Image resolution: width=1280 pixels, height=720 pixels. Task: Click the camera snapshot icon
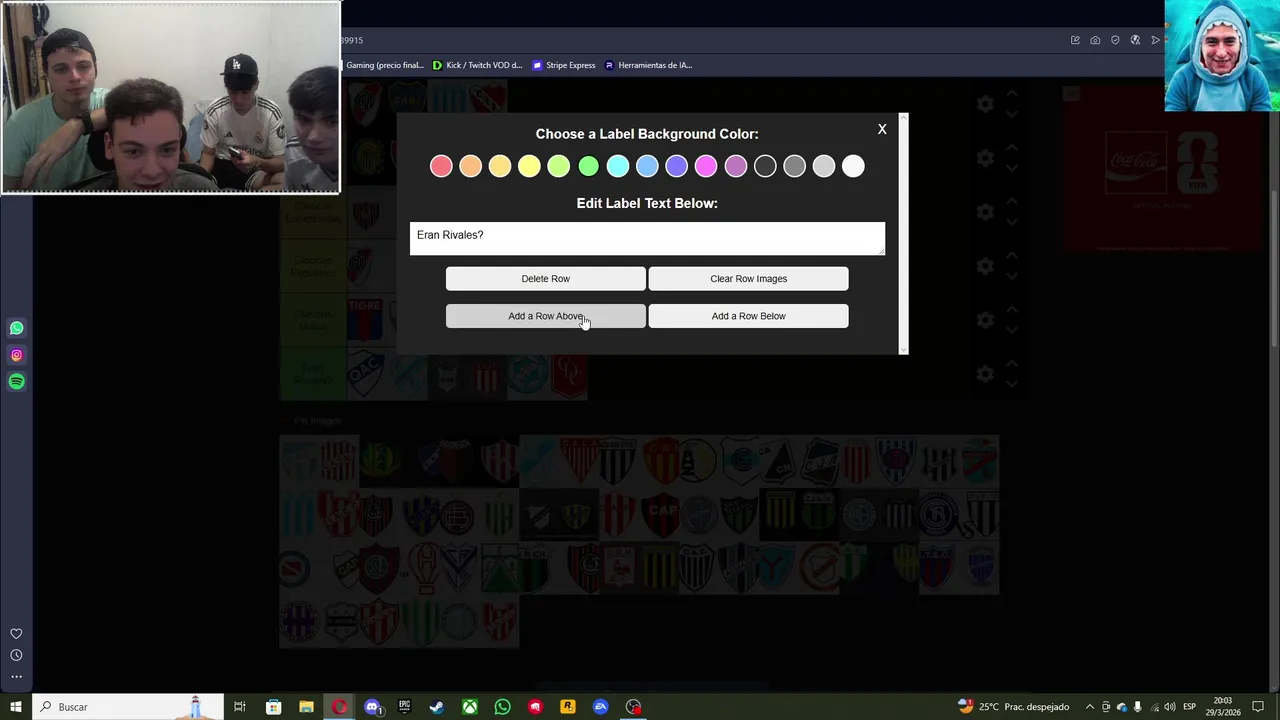coord(1095,40)
